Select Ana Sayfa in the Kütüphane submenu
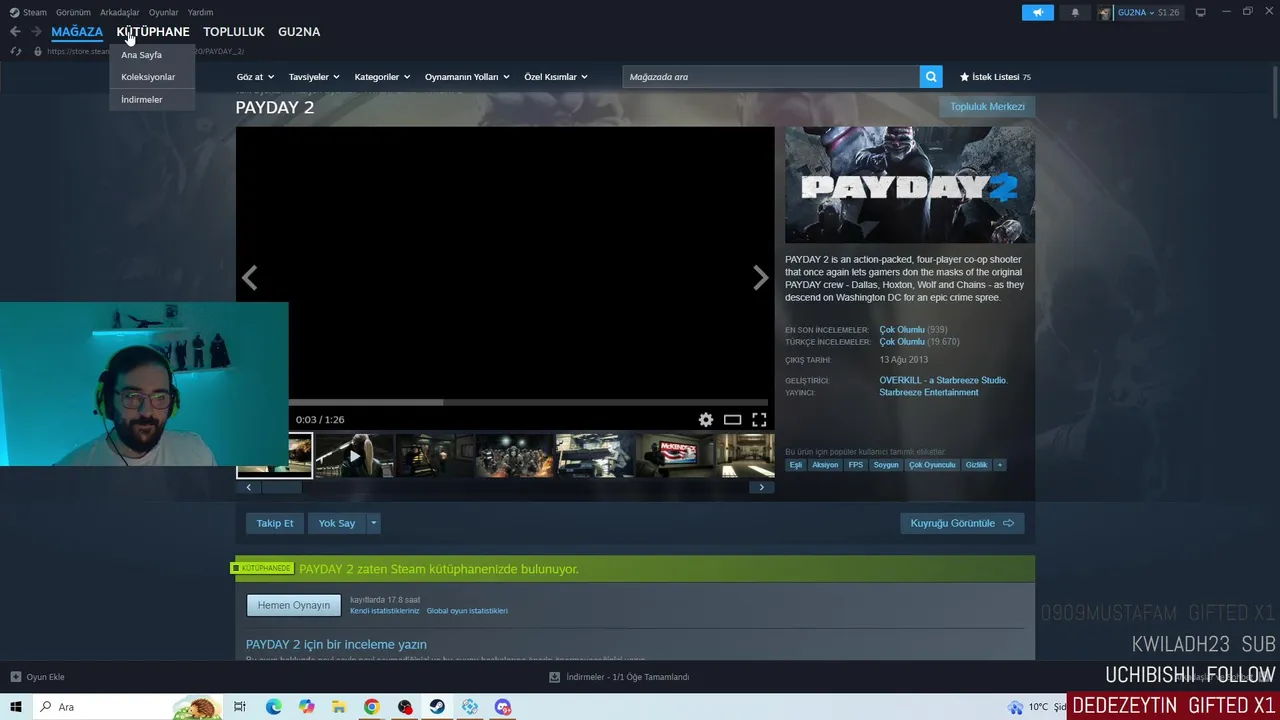This screenshot has height=720, width=1280. [141, 55]
